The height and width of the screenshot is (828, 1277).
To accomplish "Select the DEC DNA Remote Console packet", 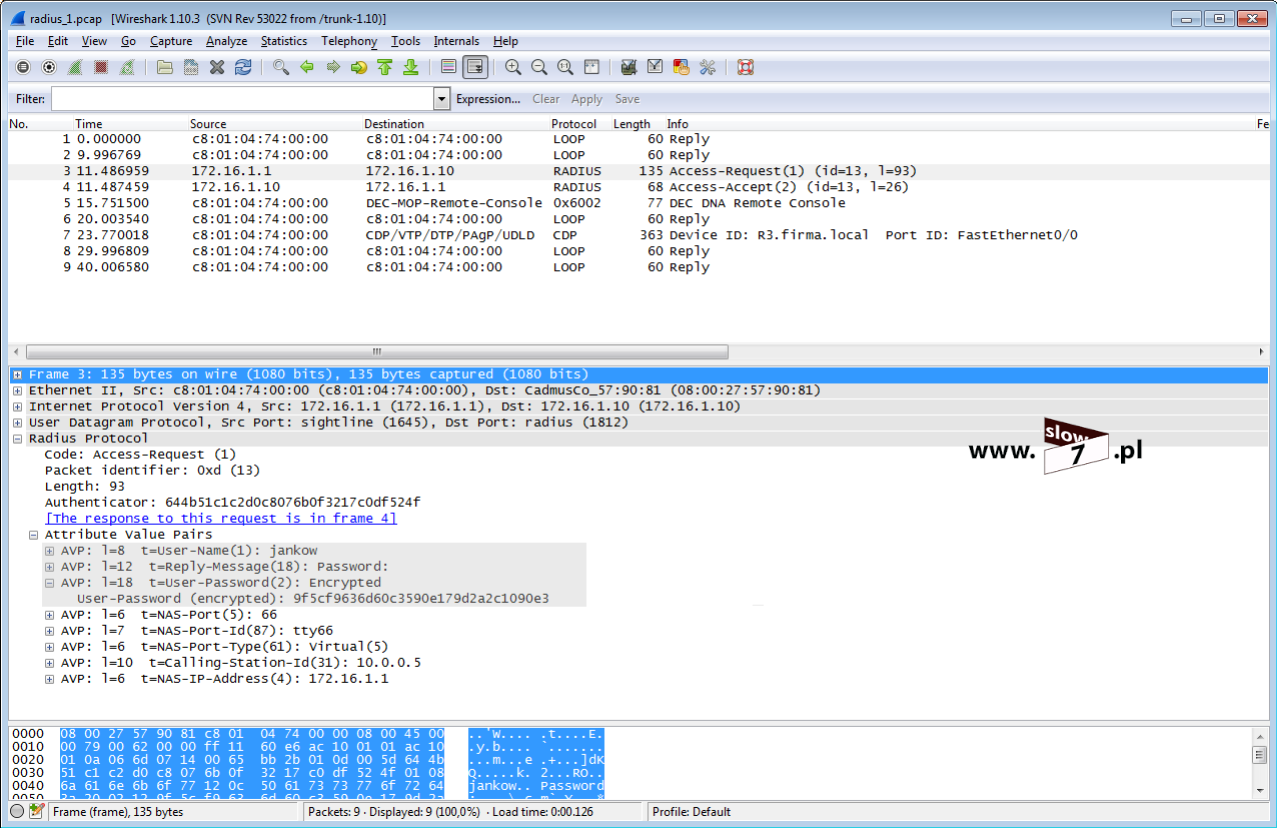I will tap(638, 203).
